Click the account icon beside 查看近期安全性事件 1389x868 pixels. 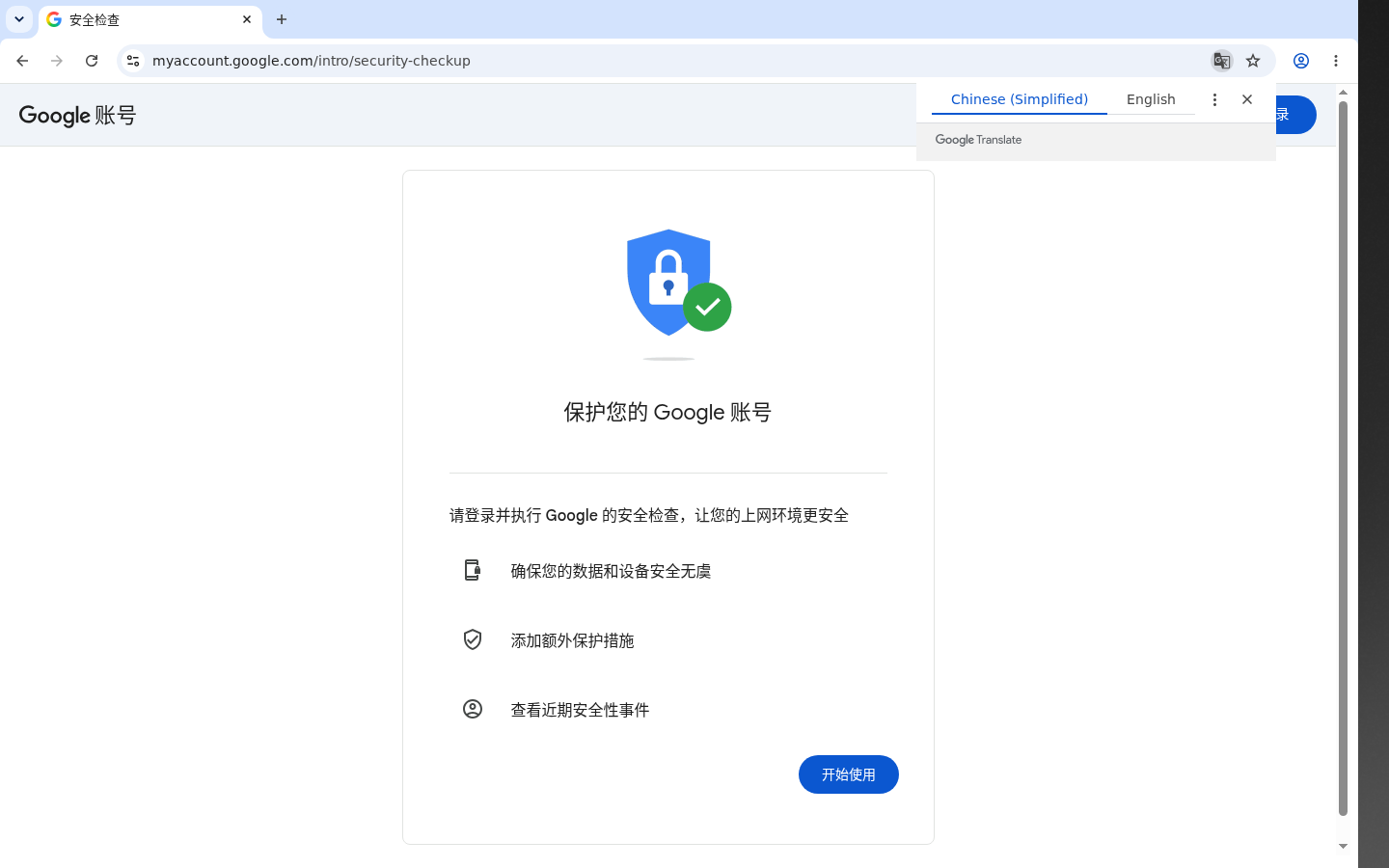click(473, 709)
